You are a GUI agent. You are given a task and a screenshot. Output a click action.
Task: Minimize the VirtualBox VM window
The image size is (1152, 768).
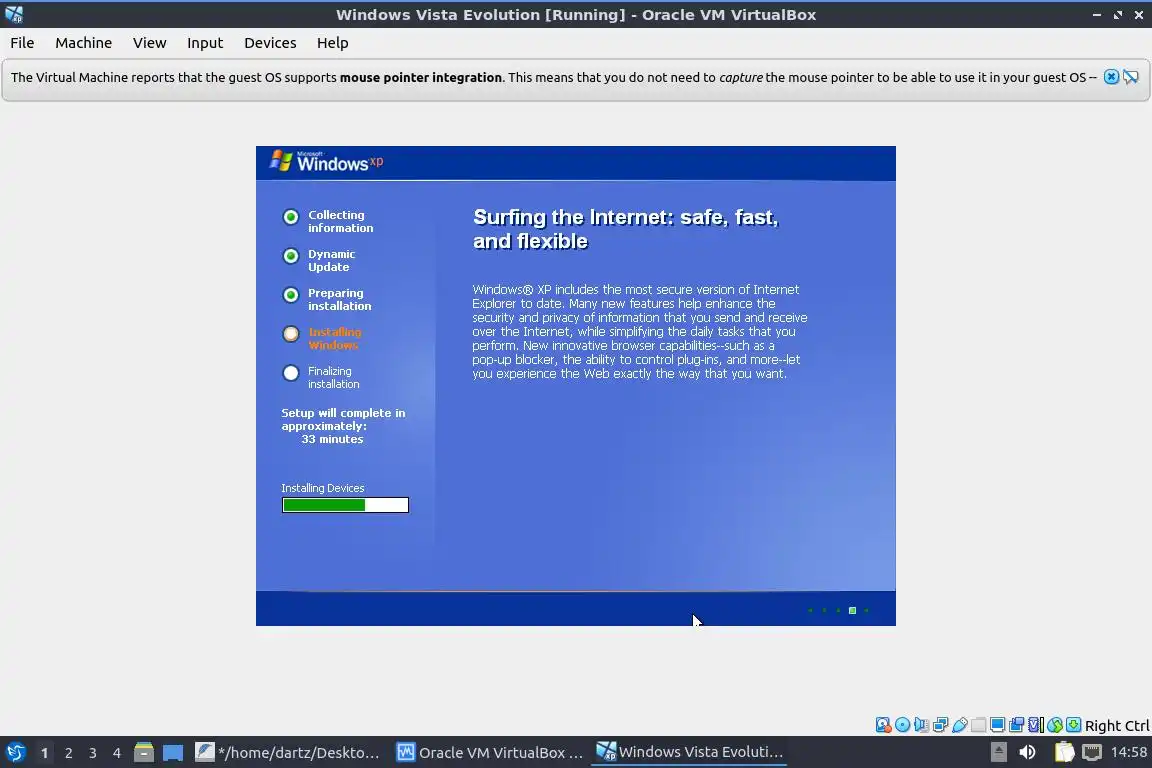(x=1097, y=15)
